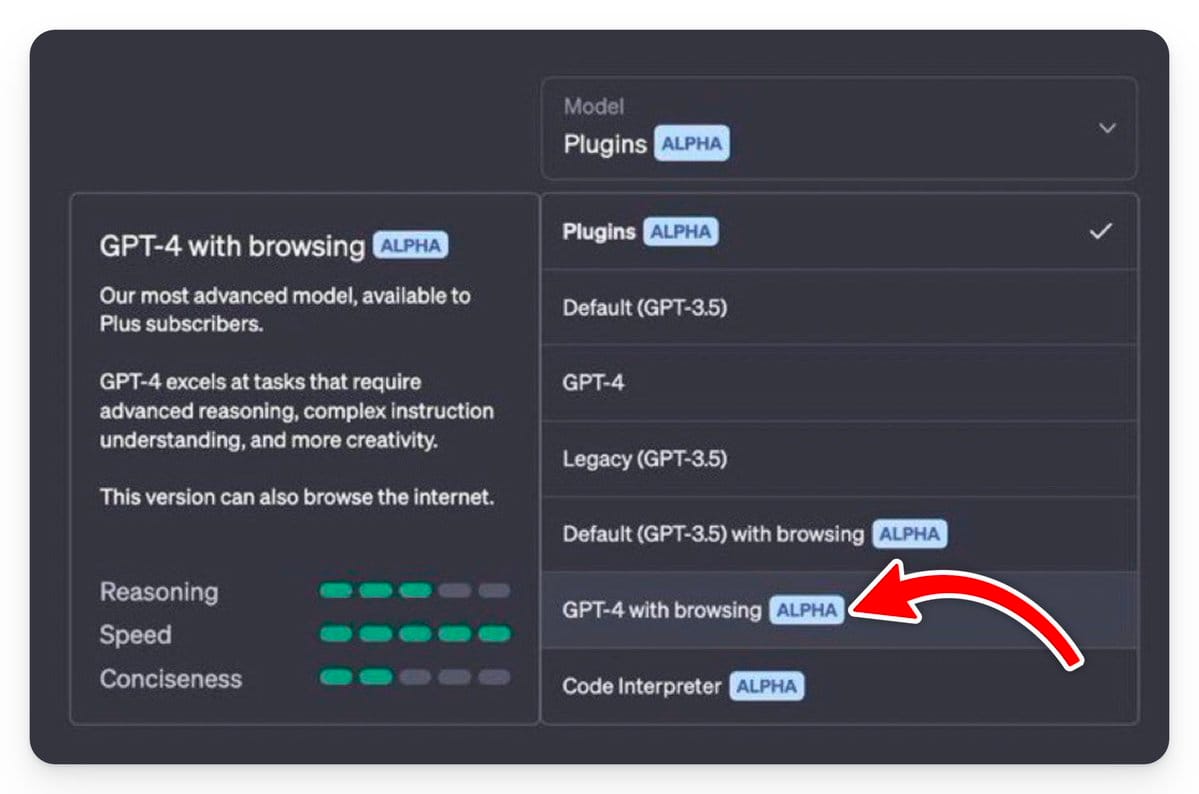Viewport: 1199px width, 794px height.
Task: Choose Default (GPT-3.5) model
Action: [x=840, y=308]
